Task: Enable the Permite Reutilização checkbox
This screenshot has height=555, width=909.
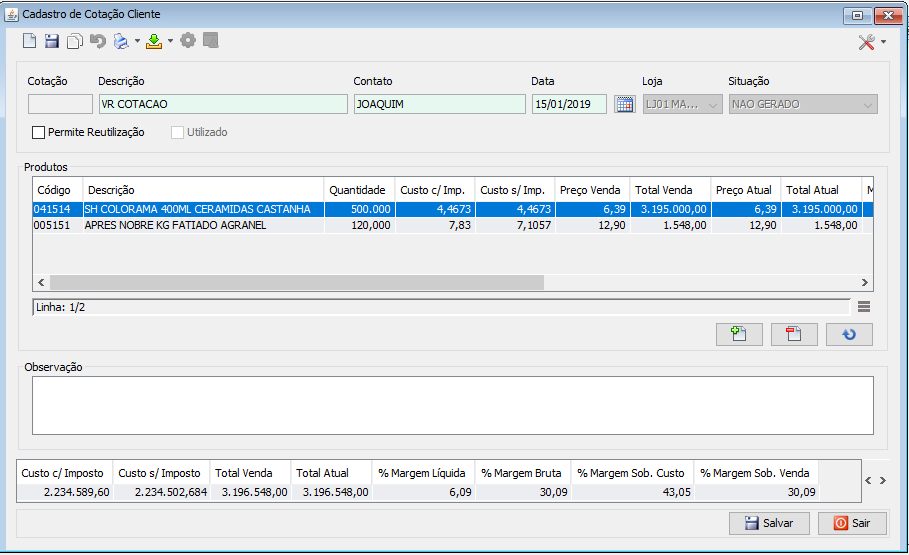Action: 39,132
